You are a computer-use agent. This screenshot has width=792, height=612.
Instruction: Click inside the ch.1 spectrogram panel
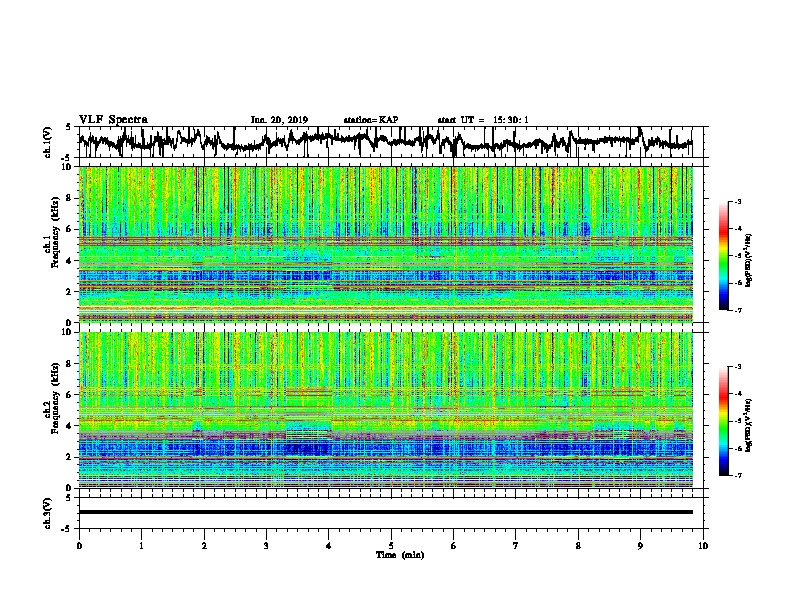tap(386, 244)
